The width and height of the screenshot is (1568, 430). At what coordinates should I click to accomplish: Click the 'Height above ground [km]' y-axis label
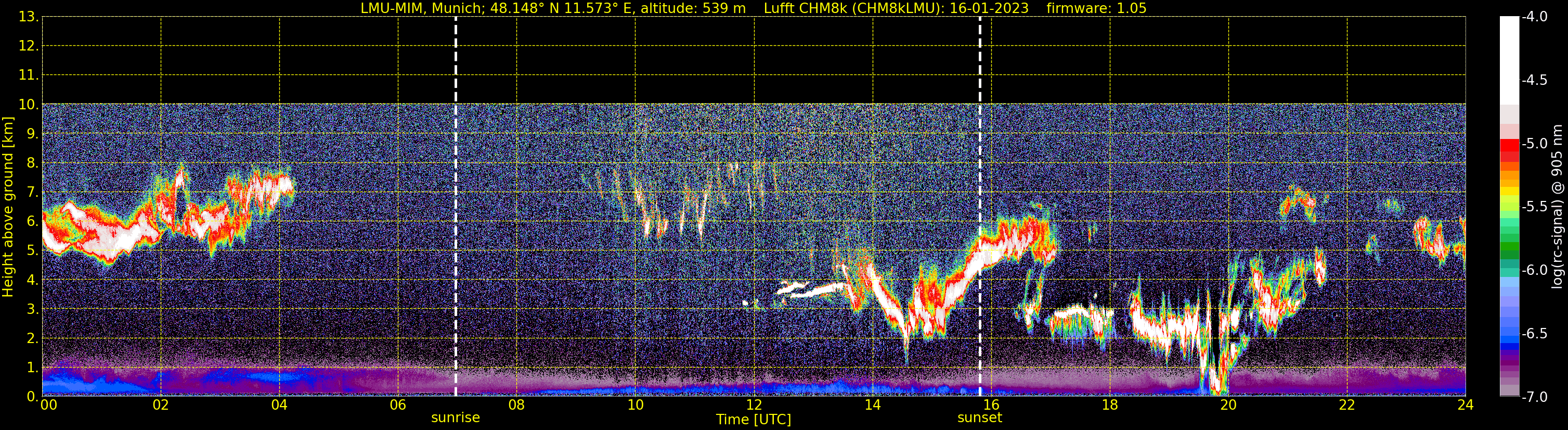click(x=8, y=207)
